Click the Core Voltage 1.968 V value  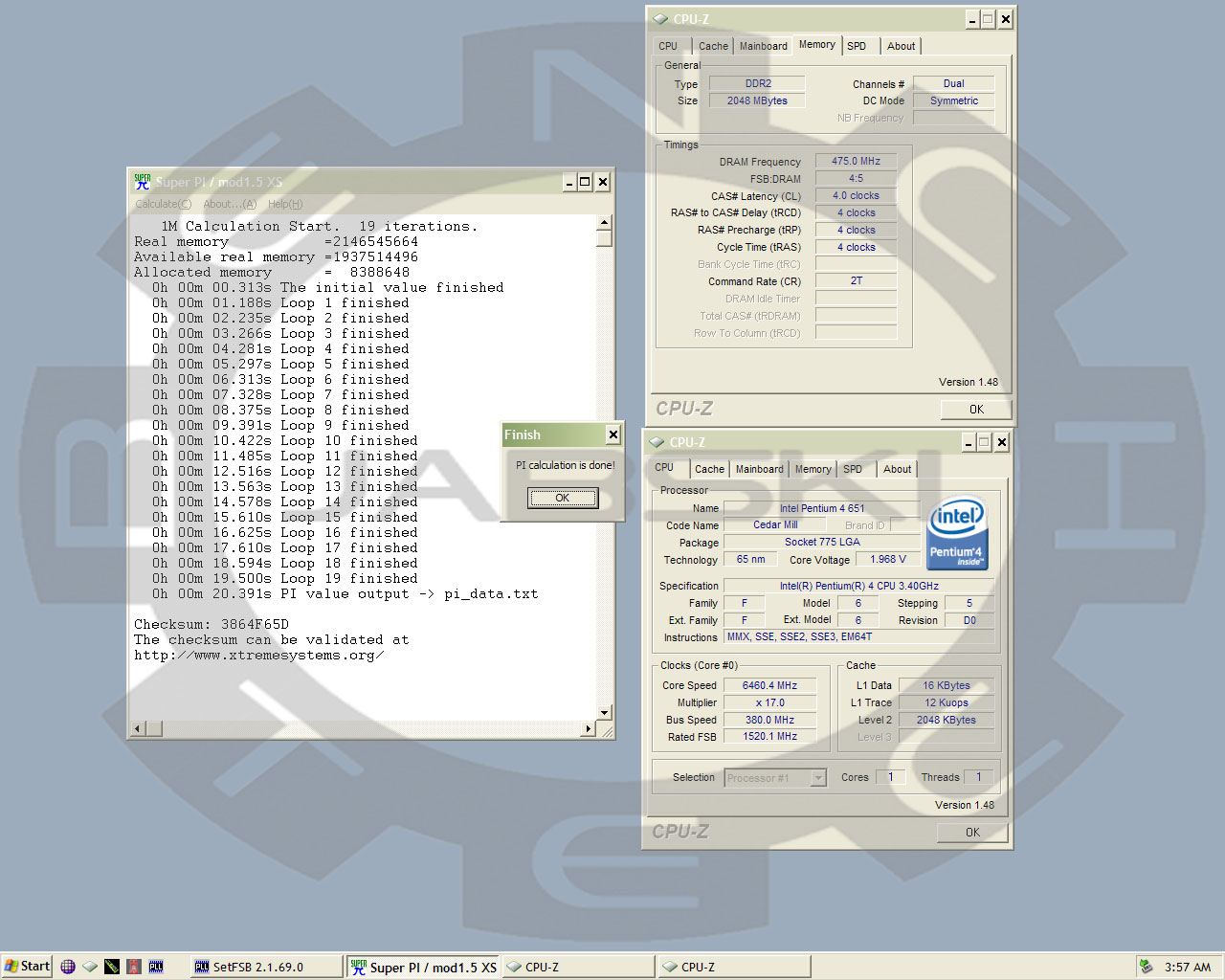pyautogui.click(x=887, y=559)
